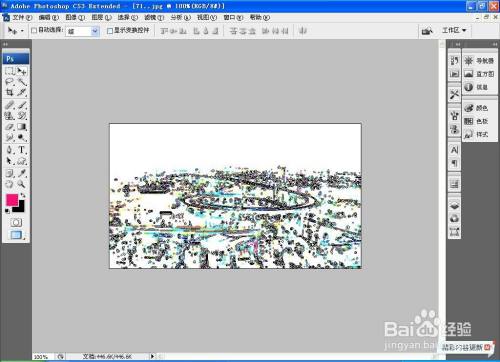
Task: Click the Ps logo atop the toolbox
Action: tap(16, 59)
